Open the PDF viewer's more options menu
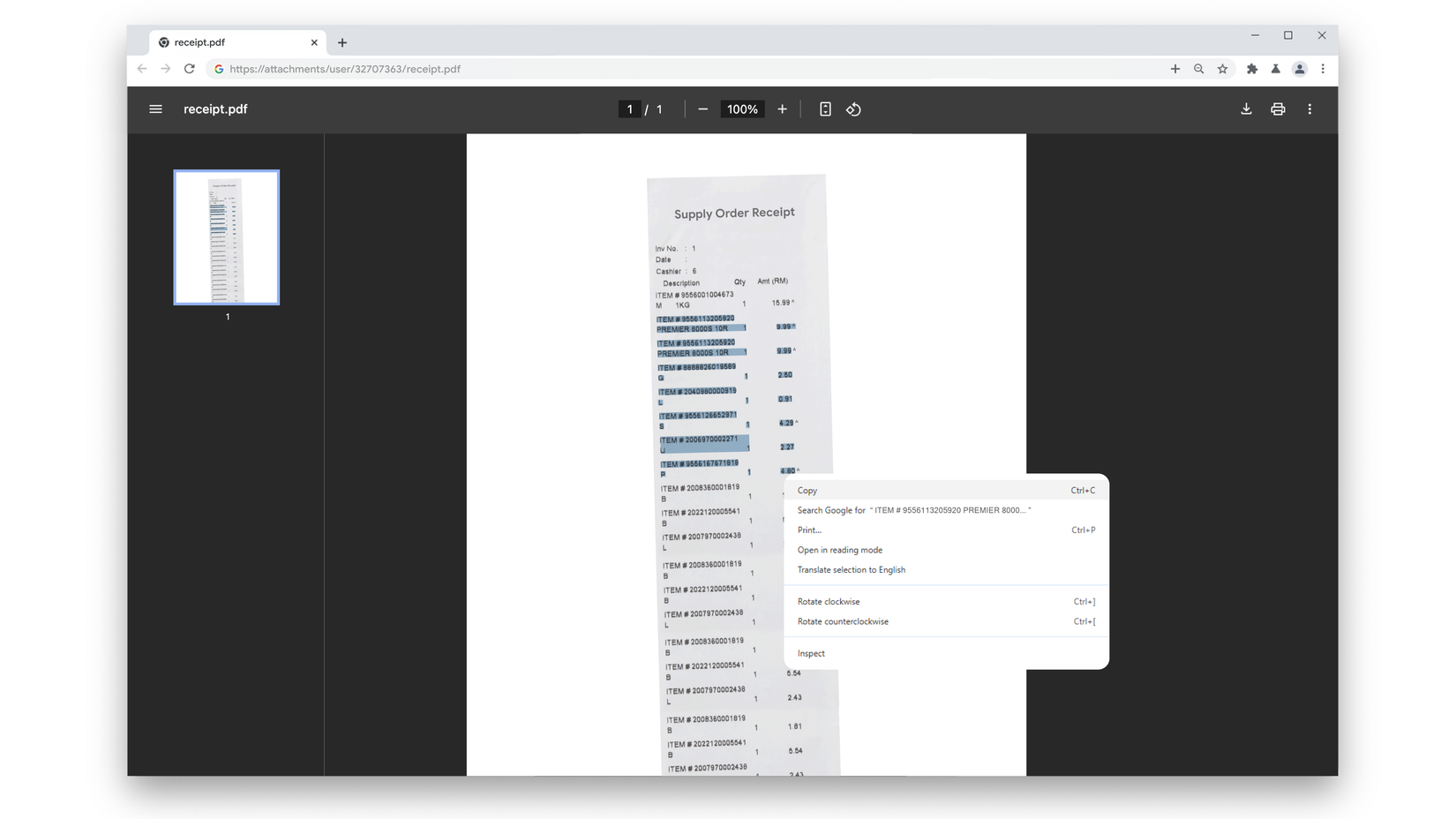The image size is (1456, 819). [x=1310, y=109]
